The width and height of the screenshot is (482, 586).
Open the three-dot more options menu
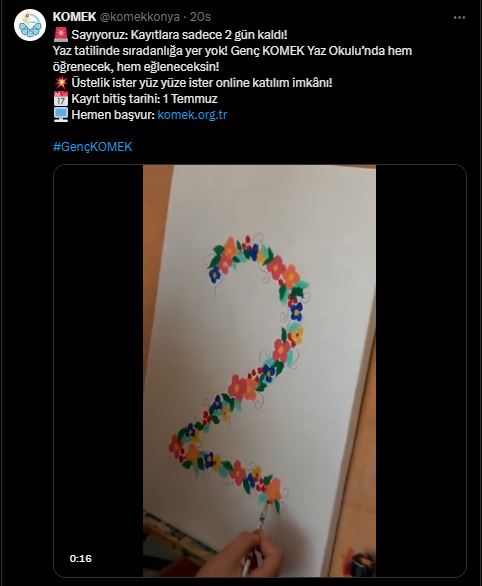coord(459,18)
